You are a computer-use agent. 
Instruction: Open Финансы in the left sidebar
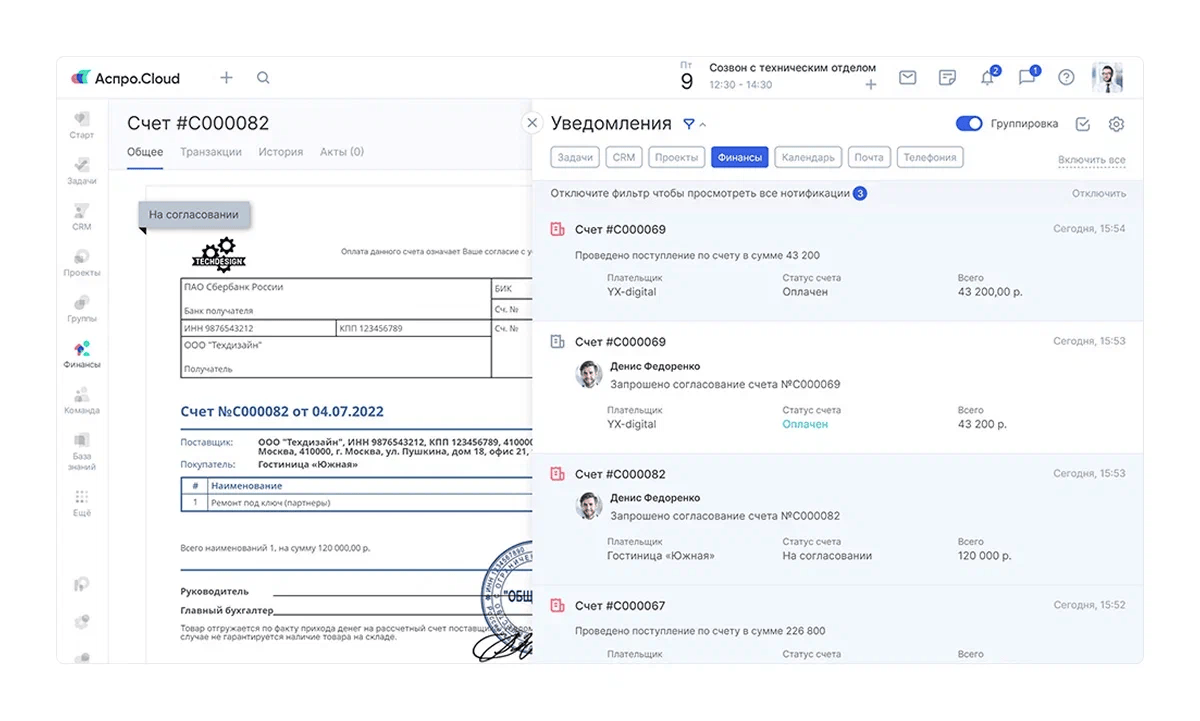(x=82, y=354)
